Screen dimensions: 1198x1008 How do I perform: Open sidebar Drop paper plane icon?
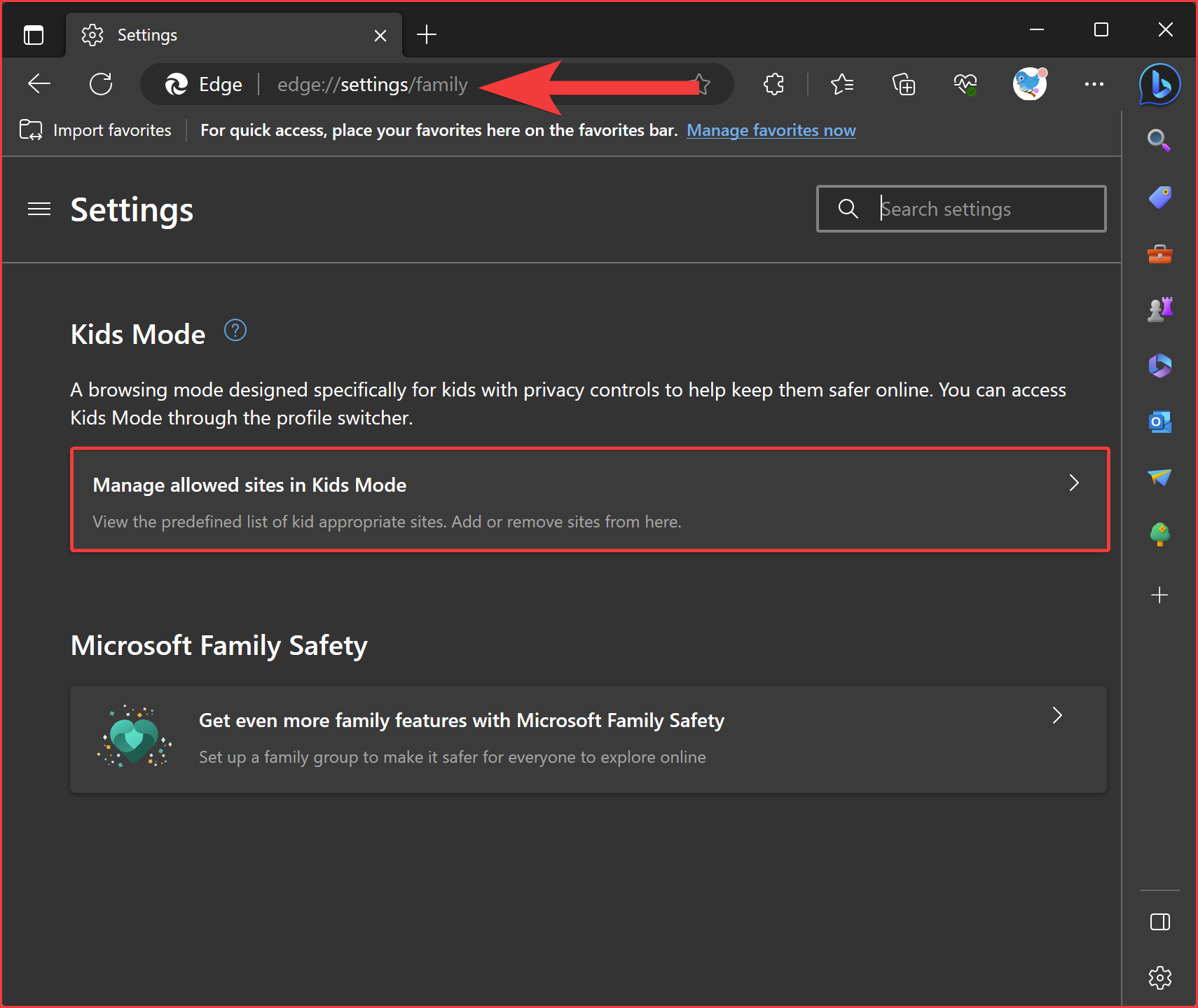pos(1159,477)
